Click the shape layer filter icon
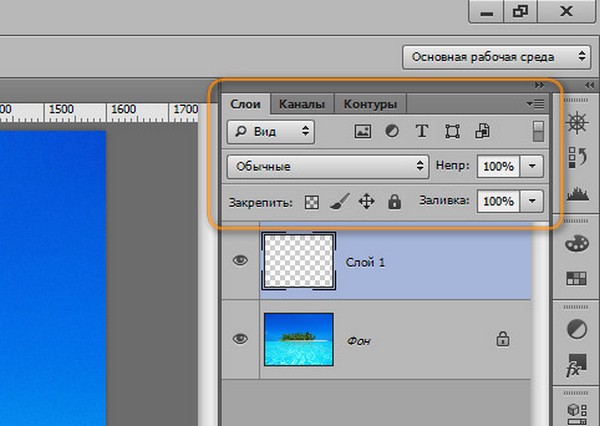This screenshot has width=600, height=426. coord(451,130)
